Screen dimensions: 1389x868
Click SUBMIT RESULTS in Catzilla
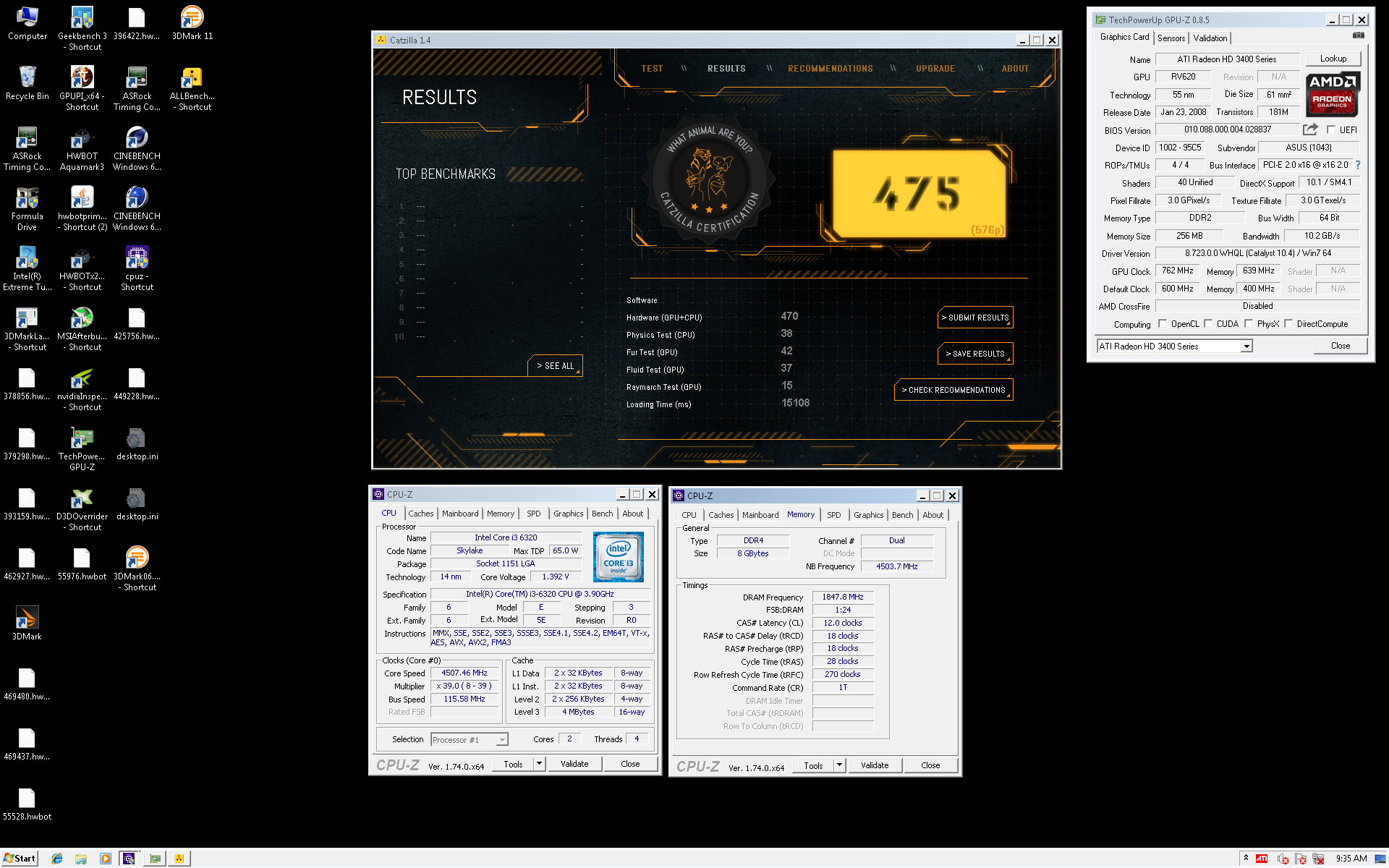tap(975, 318)
